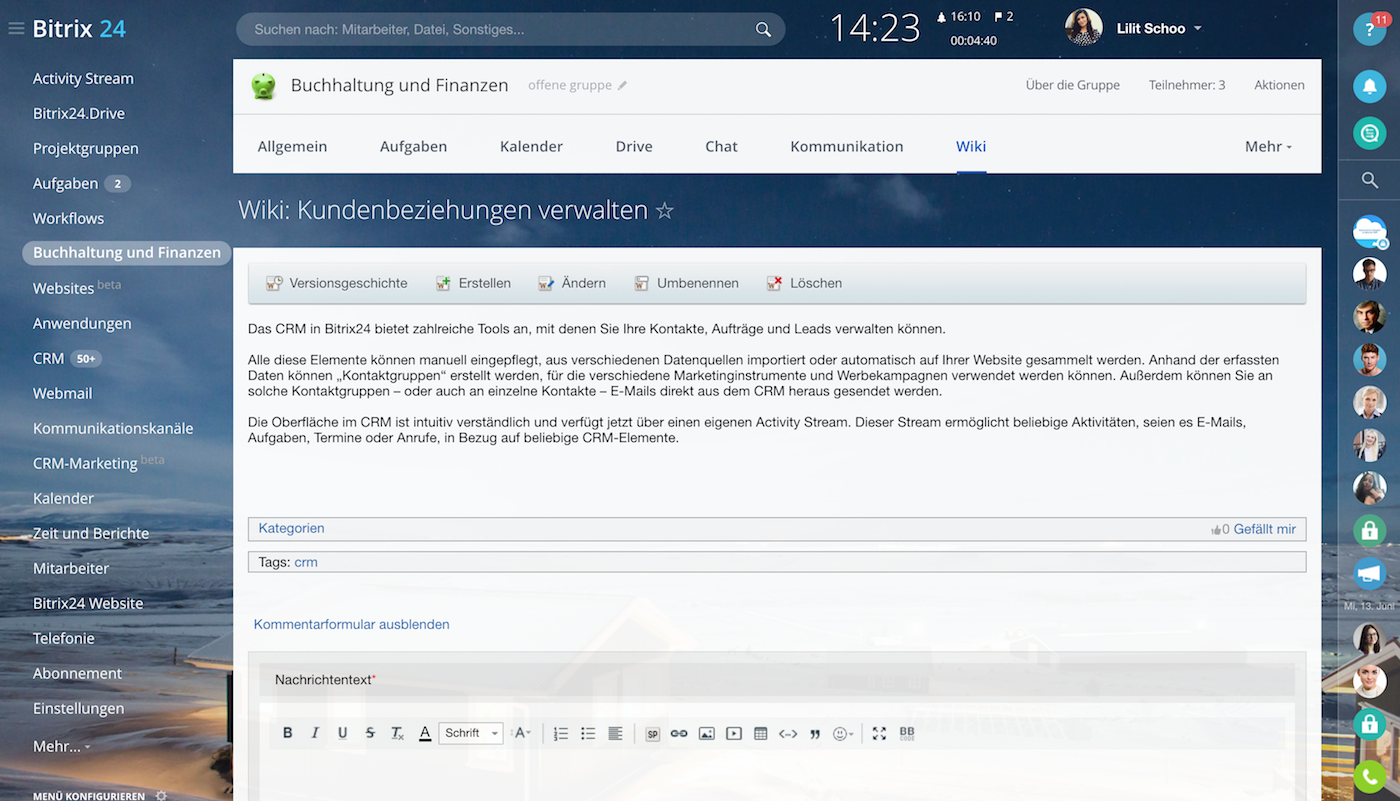Open the smiley emoji picker

click(843, 733)
